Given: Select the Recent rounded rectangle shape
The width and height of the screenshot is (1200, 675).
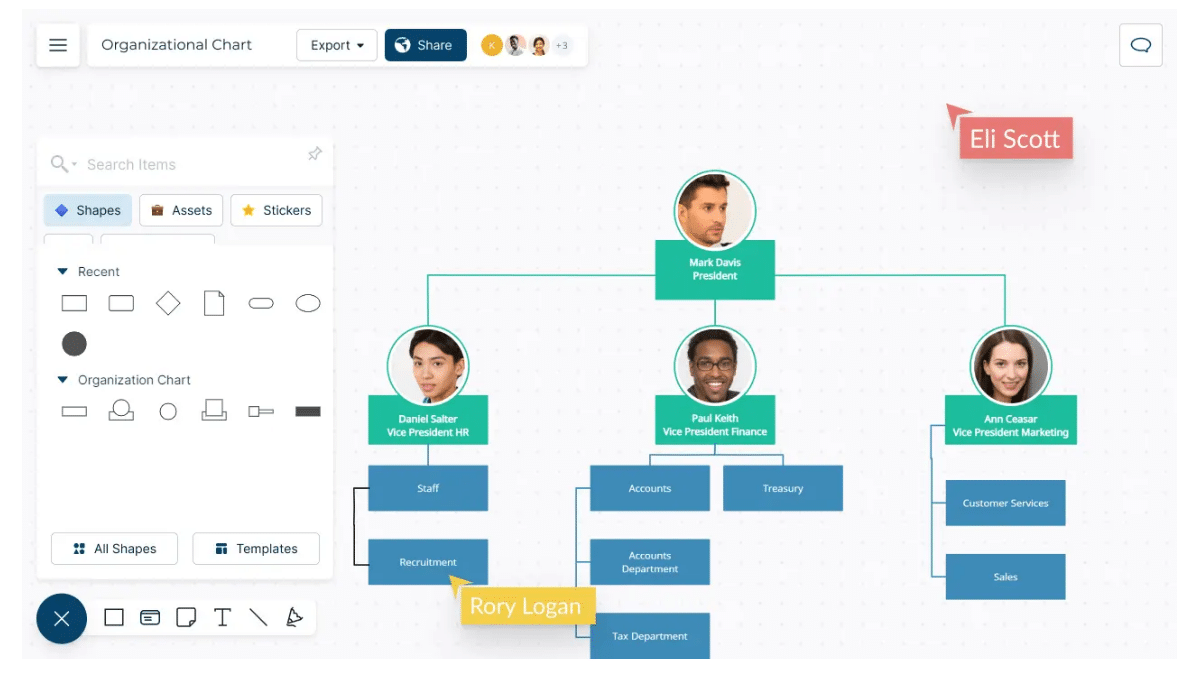Looking at the screenshot, I should coord(121,303).
